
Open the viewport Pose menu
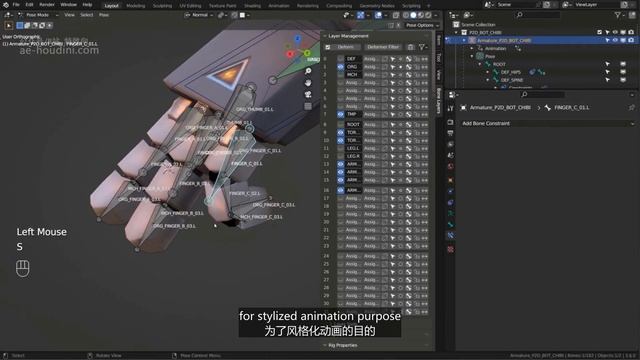pos(104,15)
